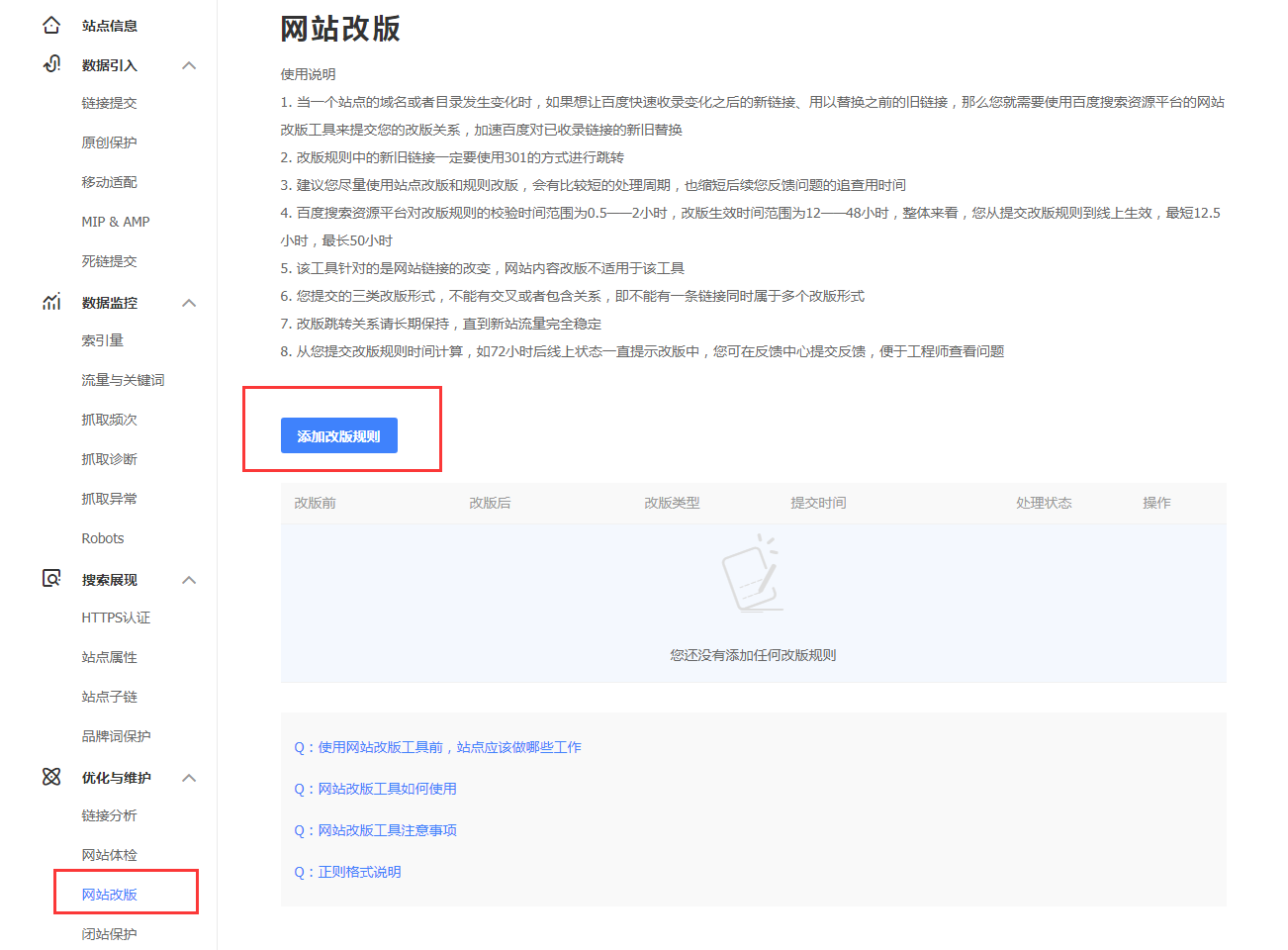
Task: Click the 优化与维护 sidebar icon
Action: point(50,778)
